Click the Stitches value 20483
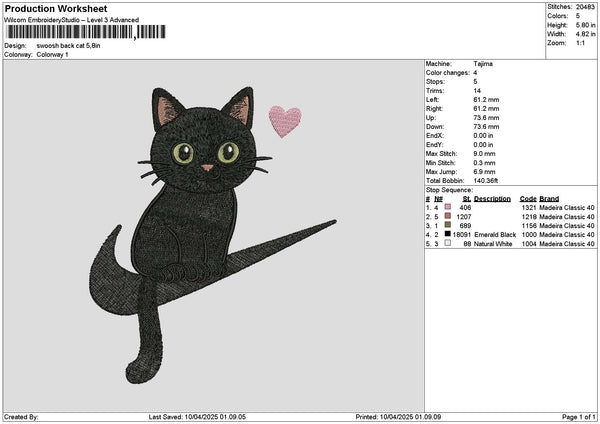Screen dimensions: 600x424 (x=585, y=7)
